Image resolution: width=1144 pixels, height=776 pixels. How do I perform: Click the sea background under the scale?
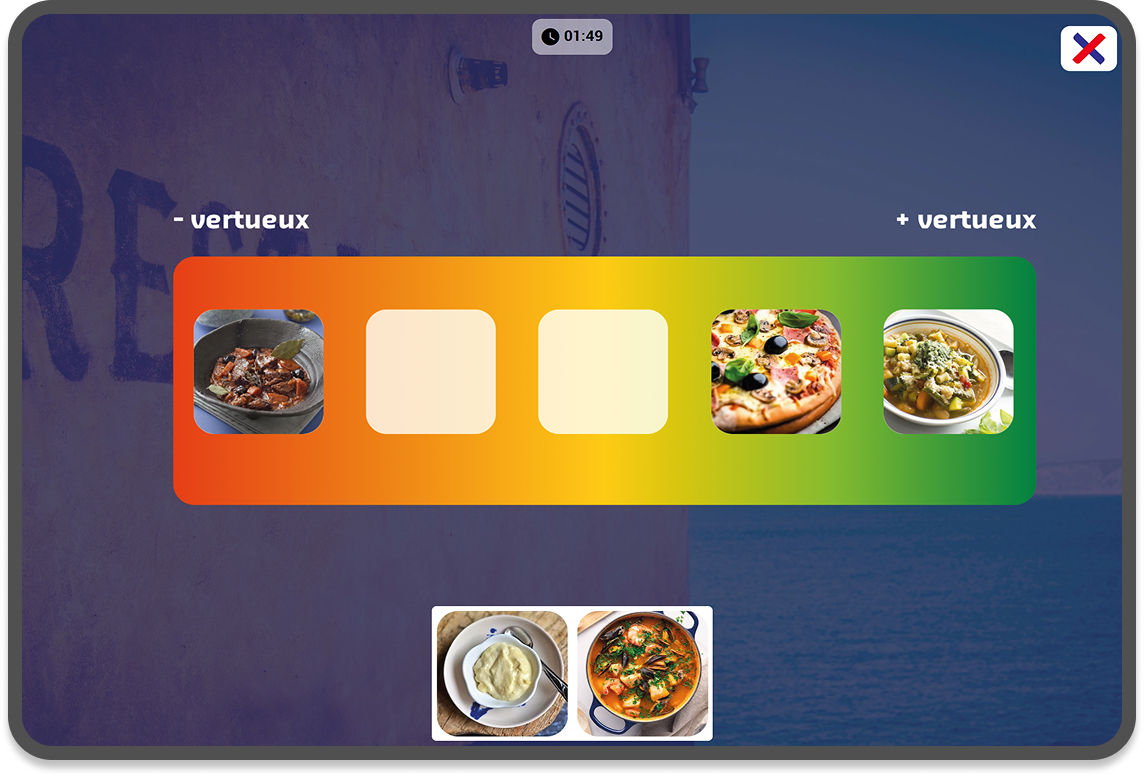point(905,620)
